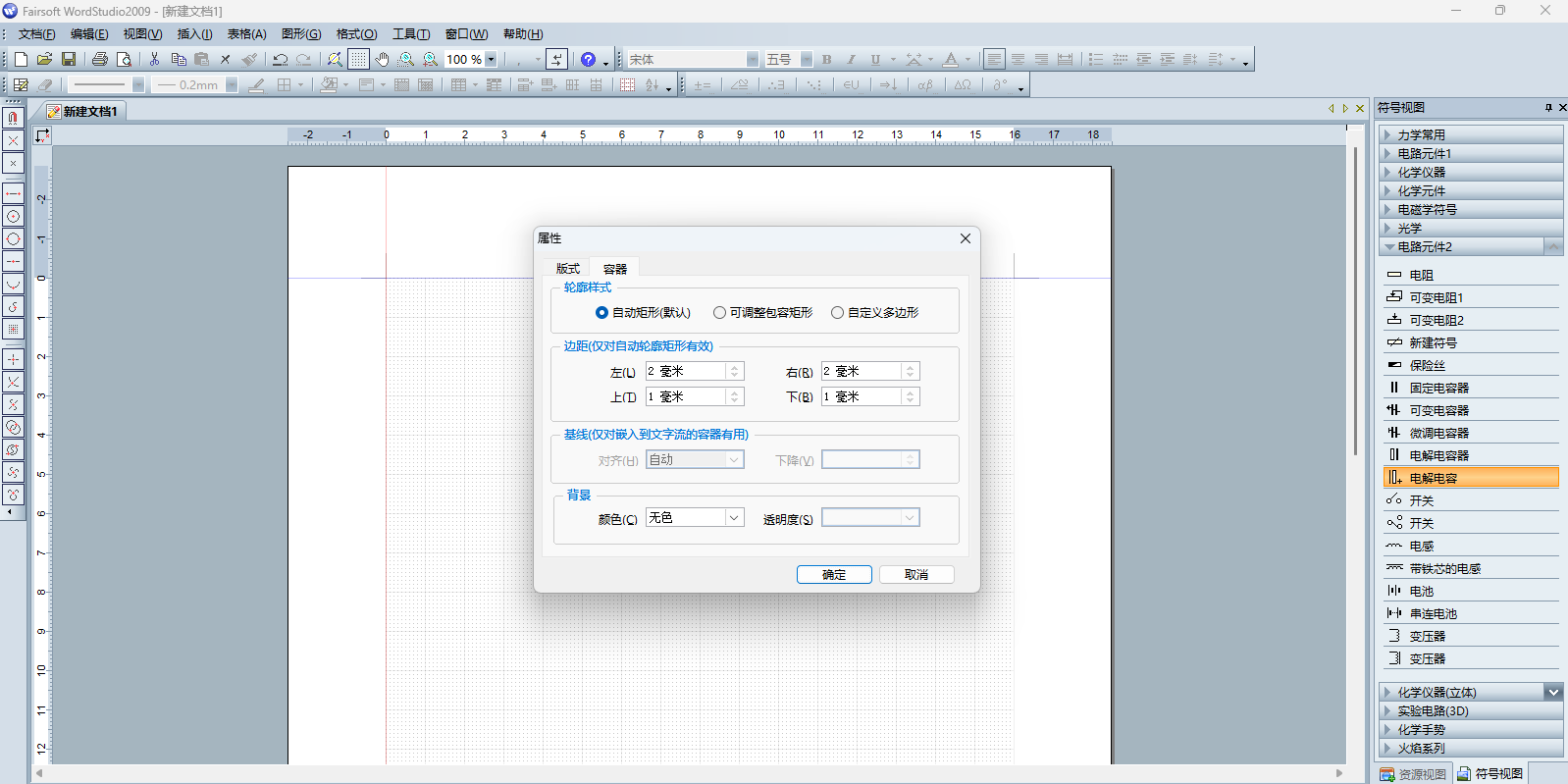Click the 左 margin input field
1568x784 pixels.
685,372
